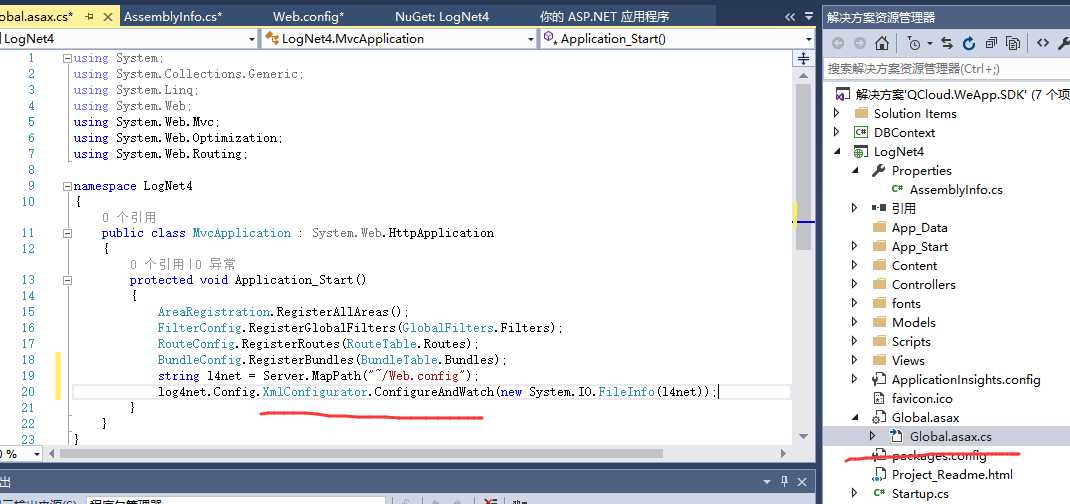Switch to the AssemblyInfo.cs* tab
This screenshot has height=504, width=1070.
173,17
